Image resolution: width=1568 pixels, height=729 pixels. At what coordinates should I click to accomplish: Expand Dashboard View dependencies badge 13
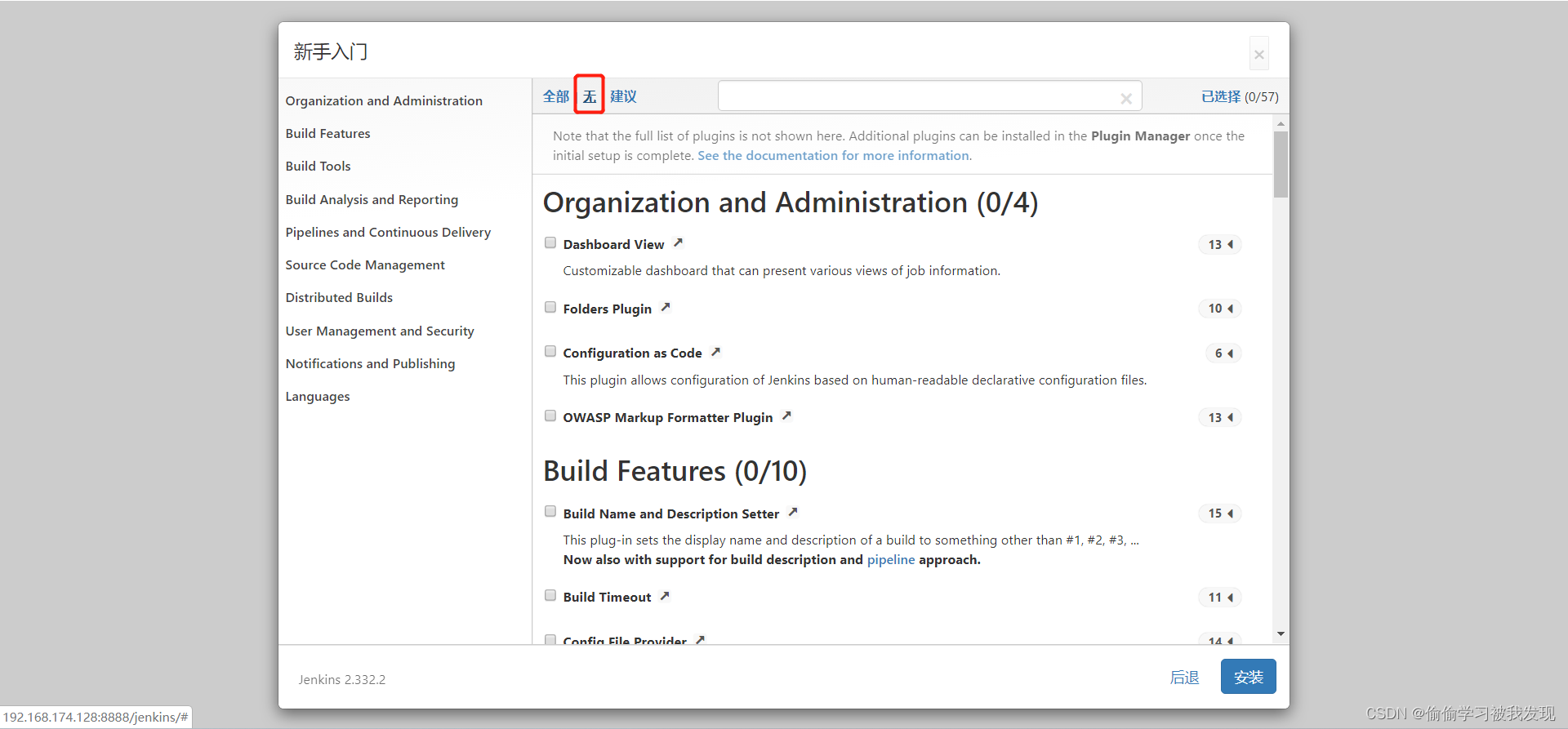pyautogui.click(x=1220, y=245)
